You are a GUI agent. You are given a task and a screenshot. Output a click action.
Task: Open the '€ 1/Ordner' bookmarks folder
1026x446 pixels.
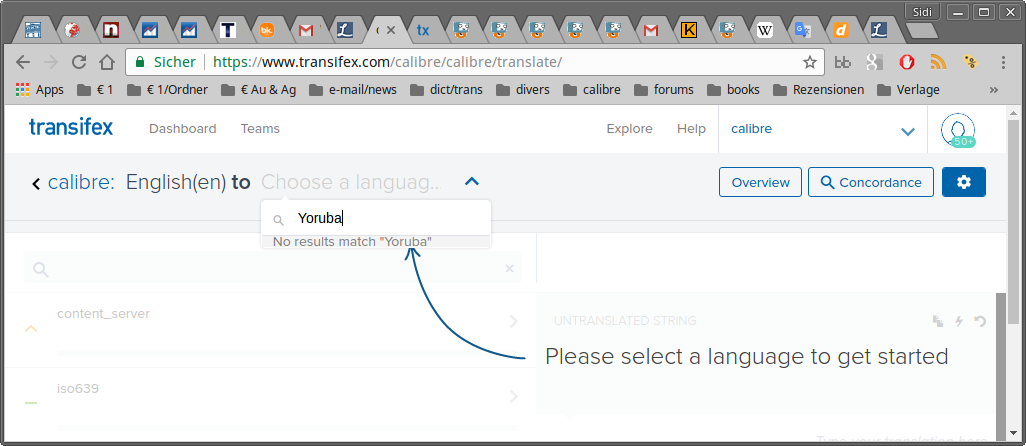tap(168, 90)
